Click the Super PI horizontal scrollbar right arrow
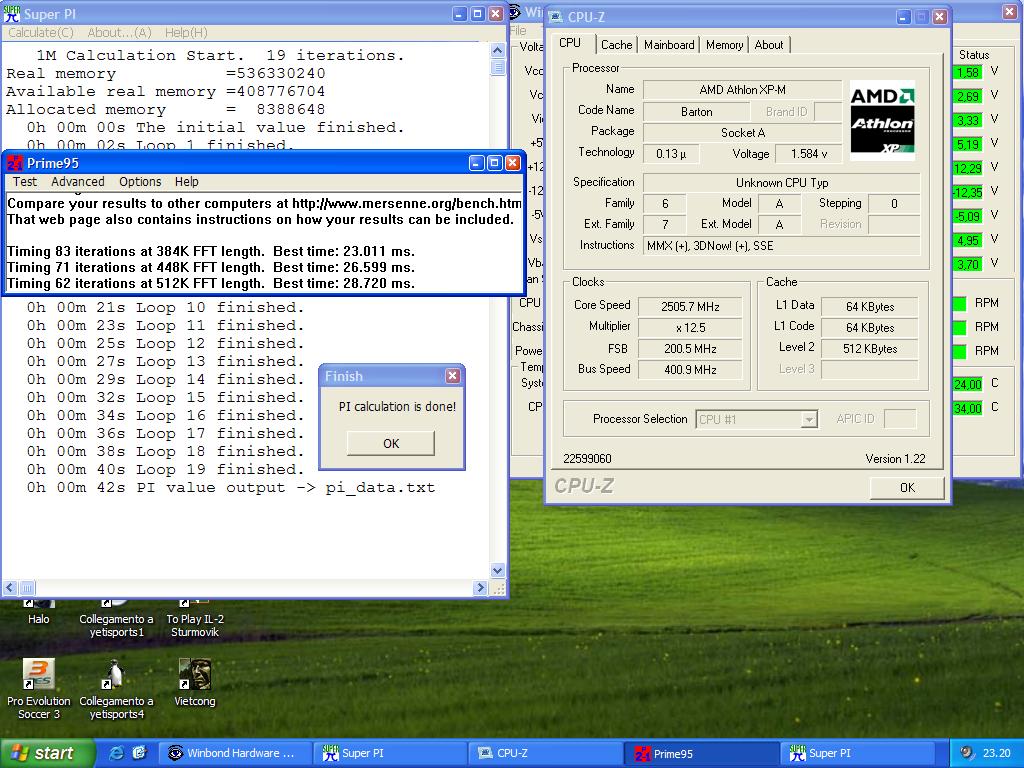This screenshot has height=768, width=1024. point(481,588)
